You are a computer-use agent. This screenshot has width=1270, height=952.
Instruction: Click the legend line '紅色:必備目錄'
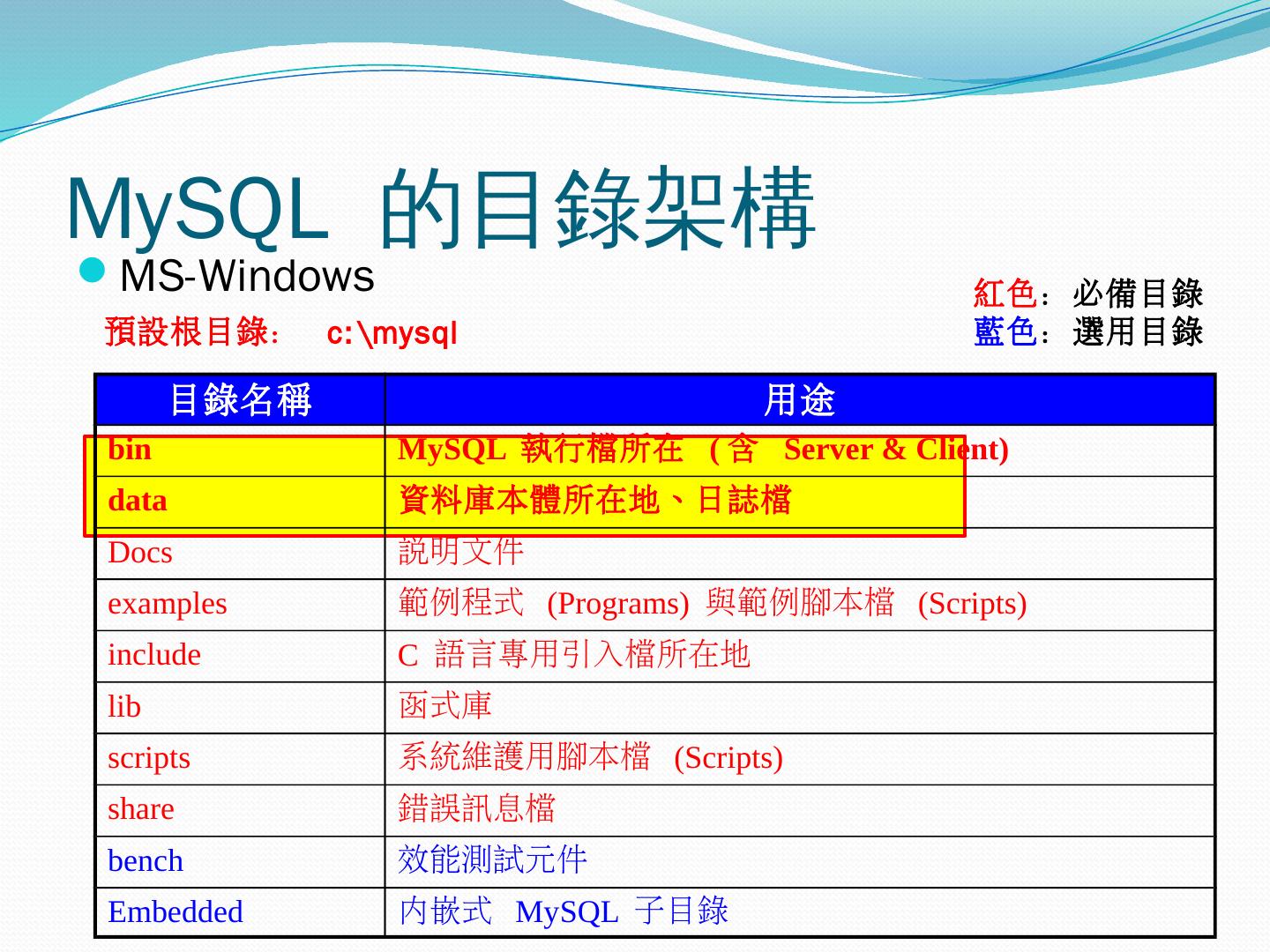[1088, 294]
